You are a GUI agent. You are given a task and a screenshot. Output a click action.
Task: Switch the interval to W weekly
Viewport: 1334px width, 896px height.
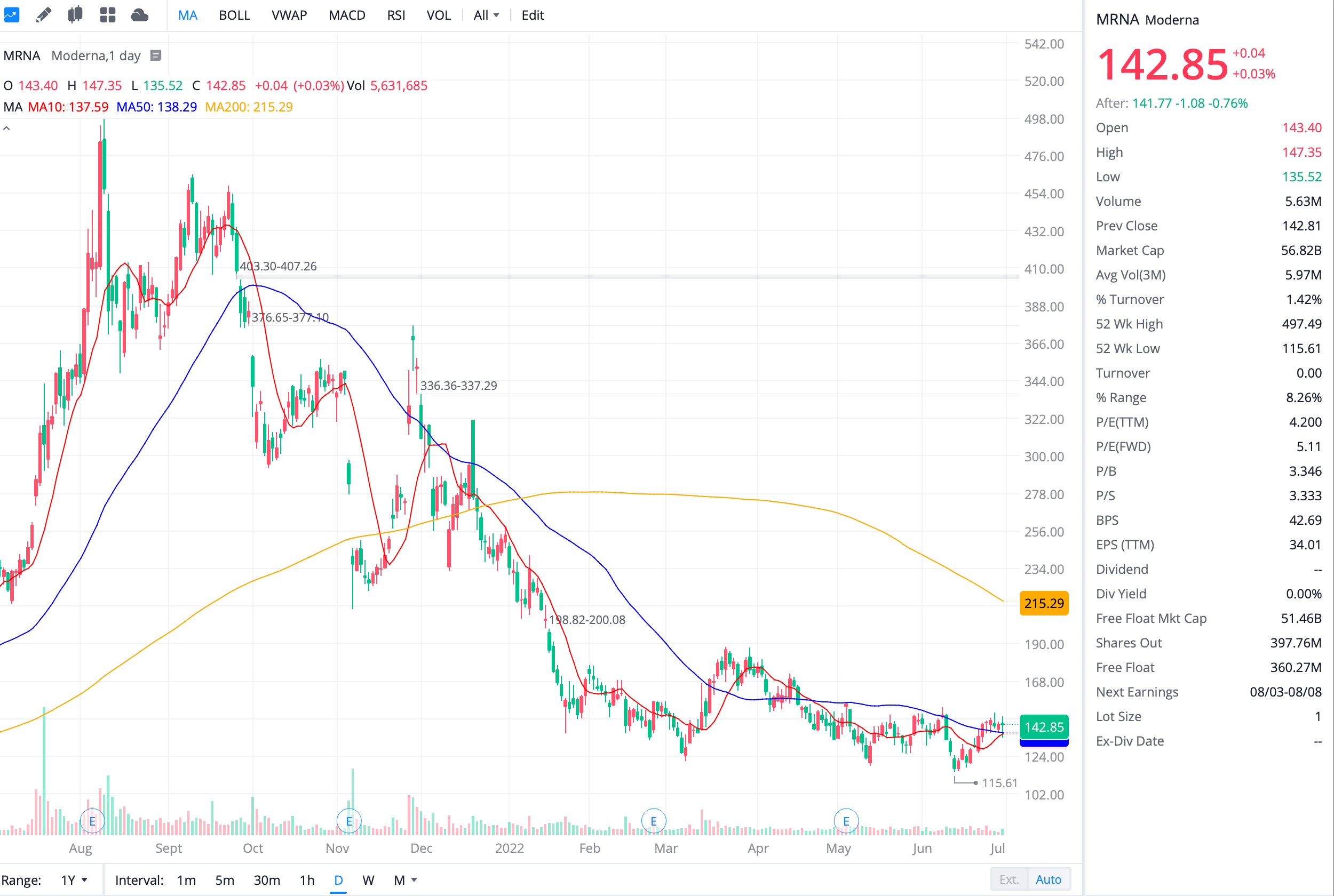(x=368, y=880)
